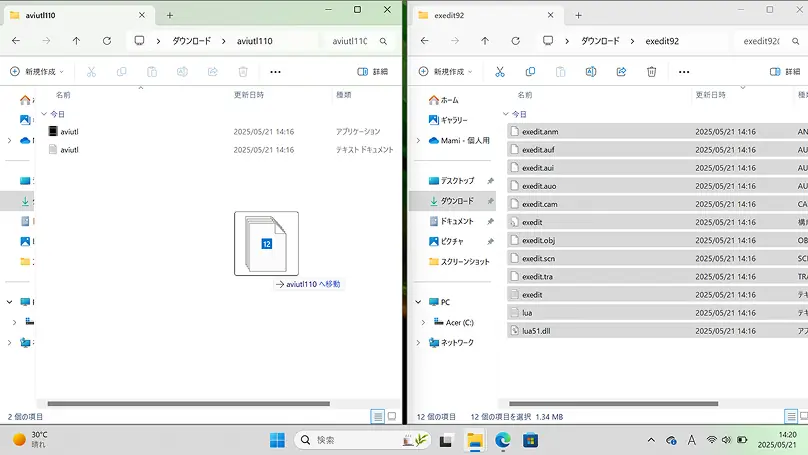Image resolution: width=808 pixels, height=455 pixels.
Task: Open ドキュメント in exedit92 sidebar
Action: point(451,221)
